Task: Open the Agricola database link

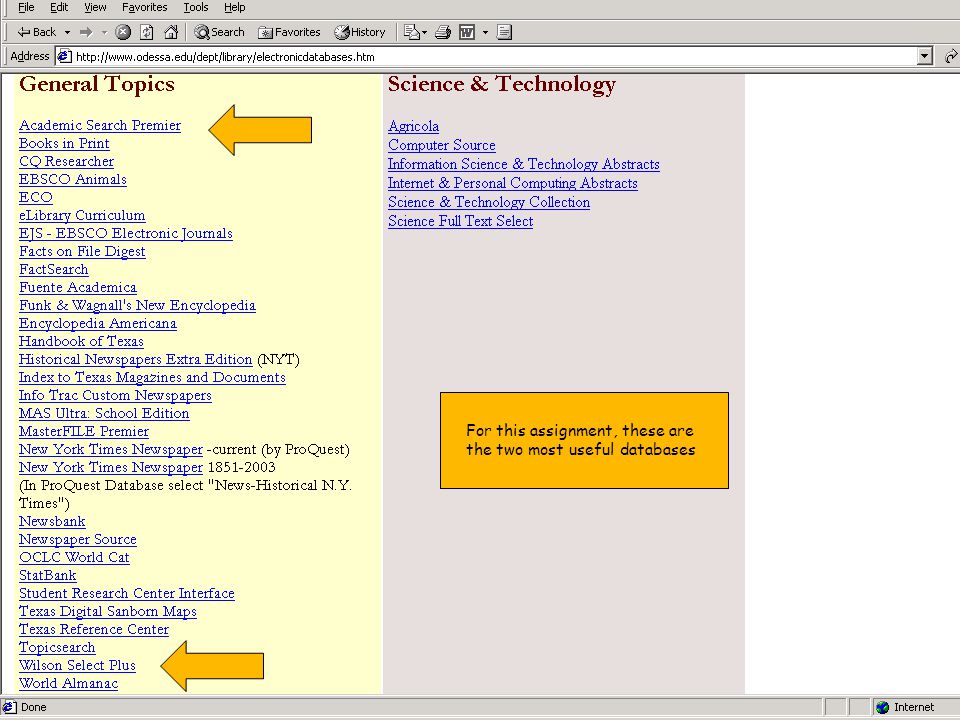Action: [x=413, y=127]
